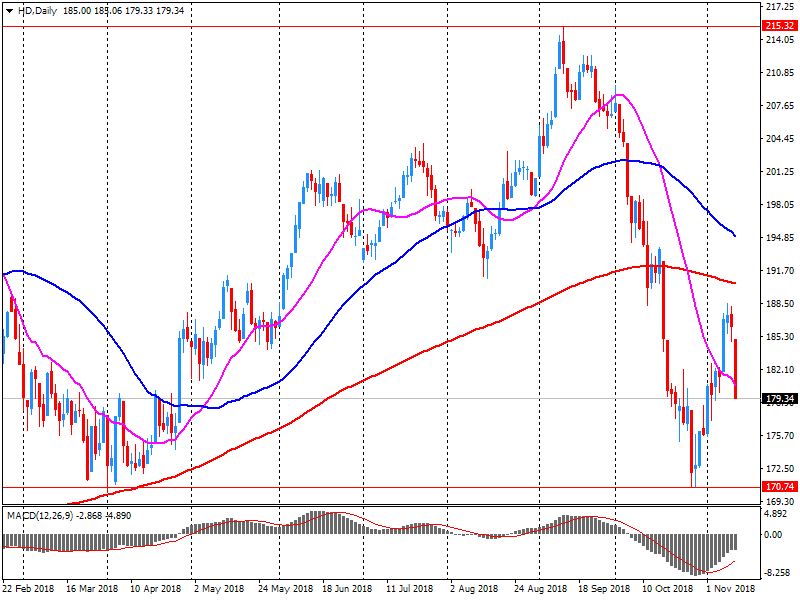800x600 pixels.
Task: Select the 217.25 price scale value
Action: tap(780, 7)
